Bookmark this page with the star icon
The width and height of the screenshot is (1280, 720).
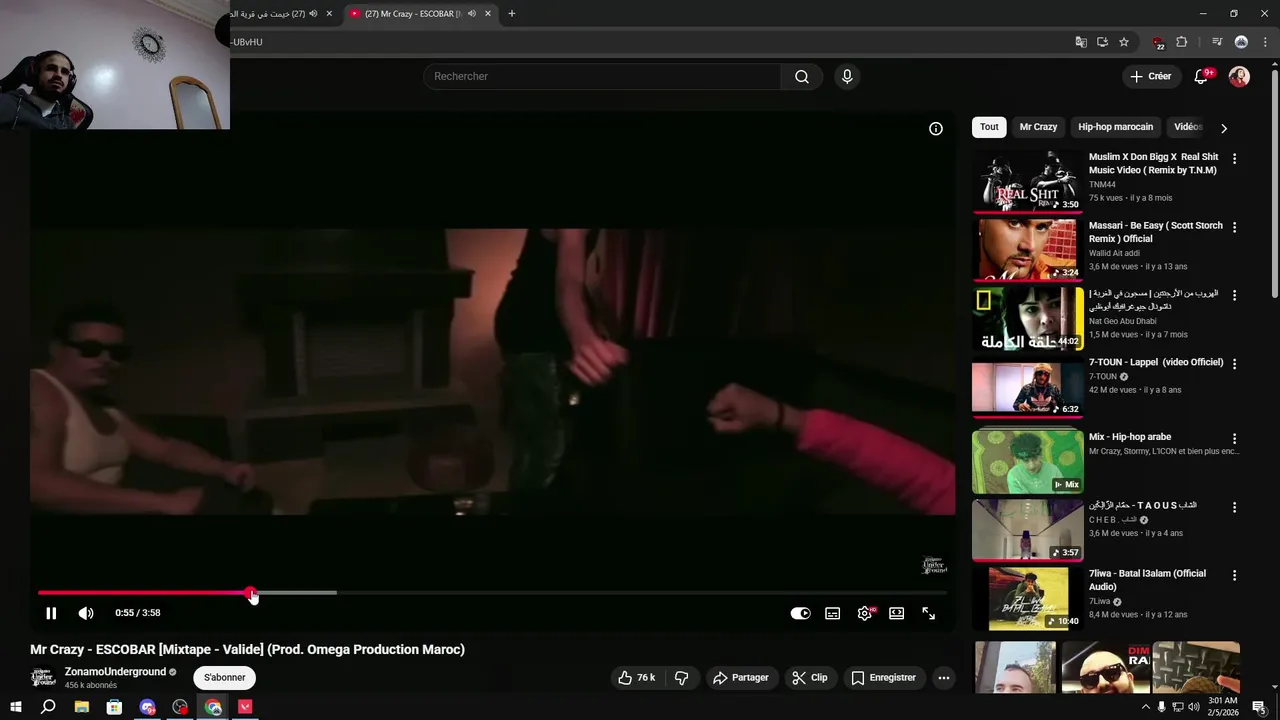[x=1124, y=42]
